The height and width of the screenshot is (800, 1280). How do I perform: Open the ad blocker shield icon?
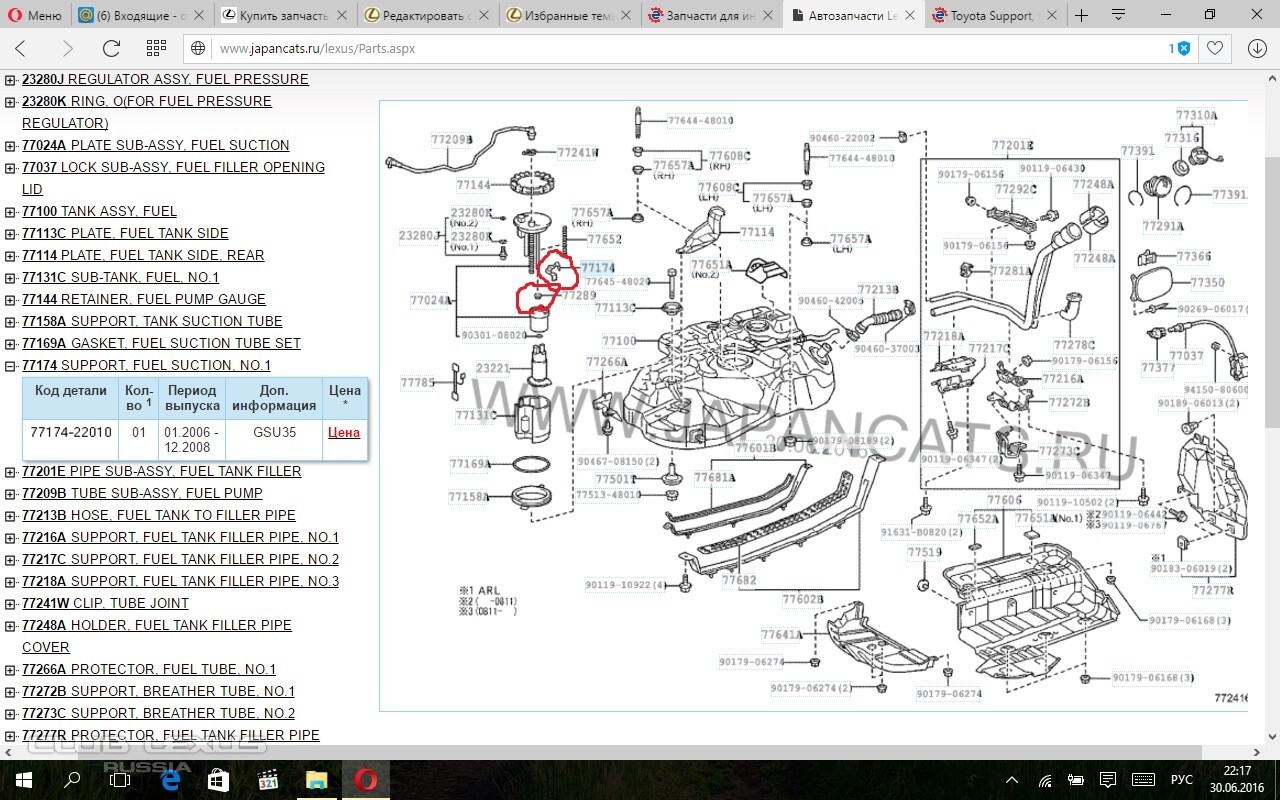tap(1183, 48)
